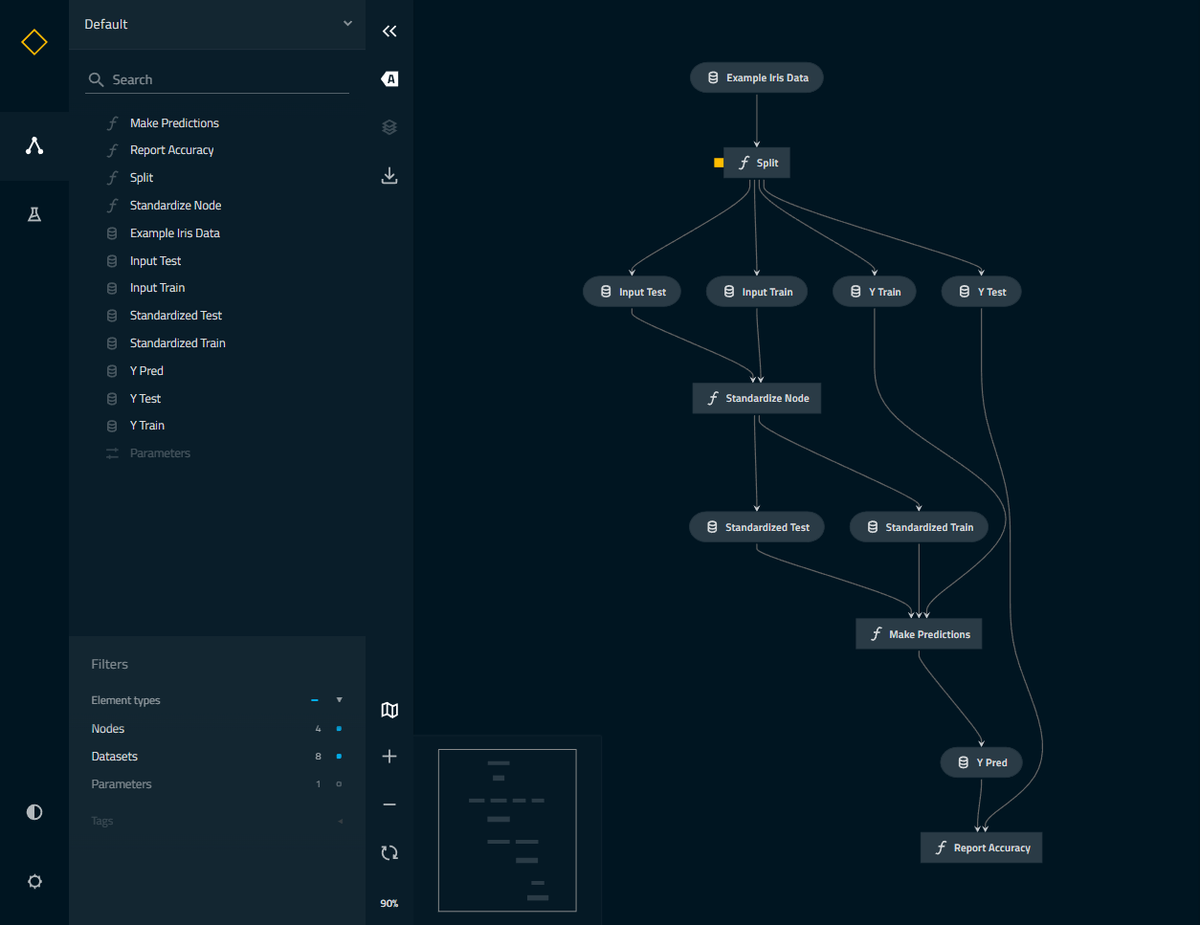Viewport: 1200px width, 925px height.
Task: Select Y Test in the sidebar list
Action: tap(145, 398)
